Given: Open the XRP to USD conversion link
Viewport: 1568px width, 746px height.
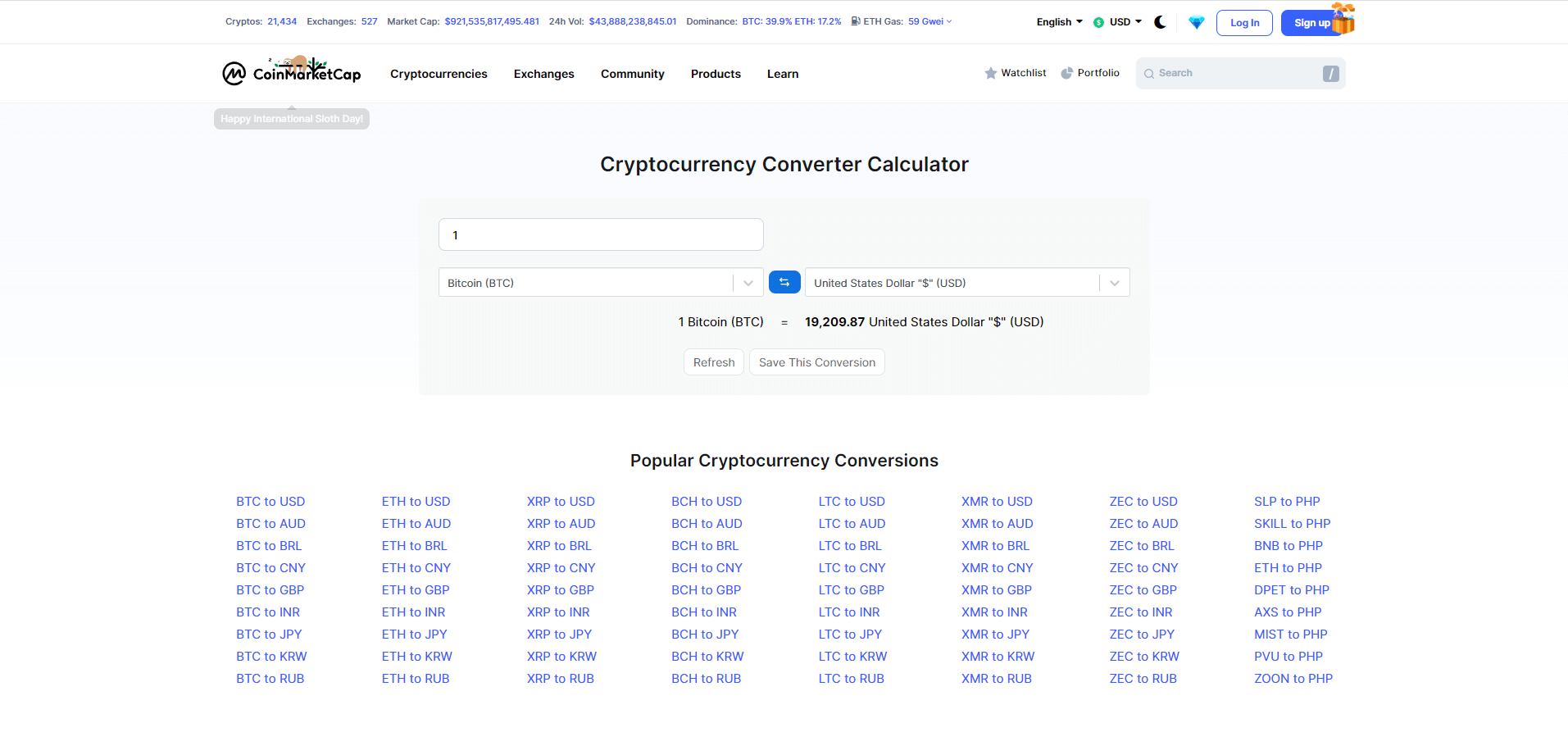Looking at the screenshot, I should (560, 501).
